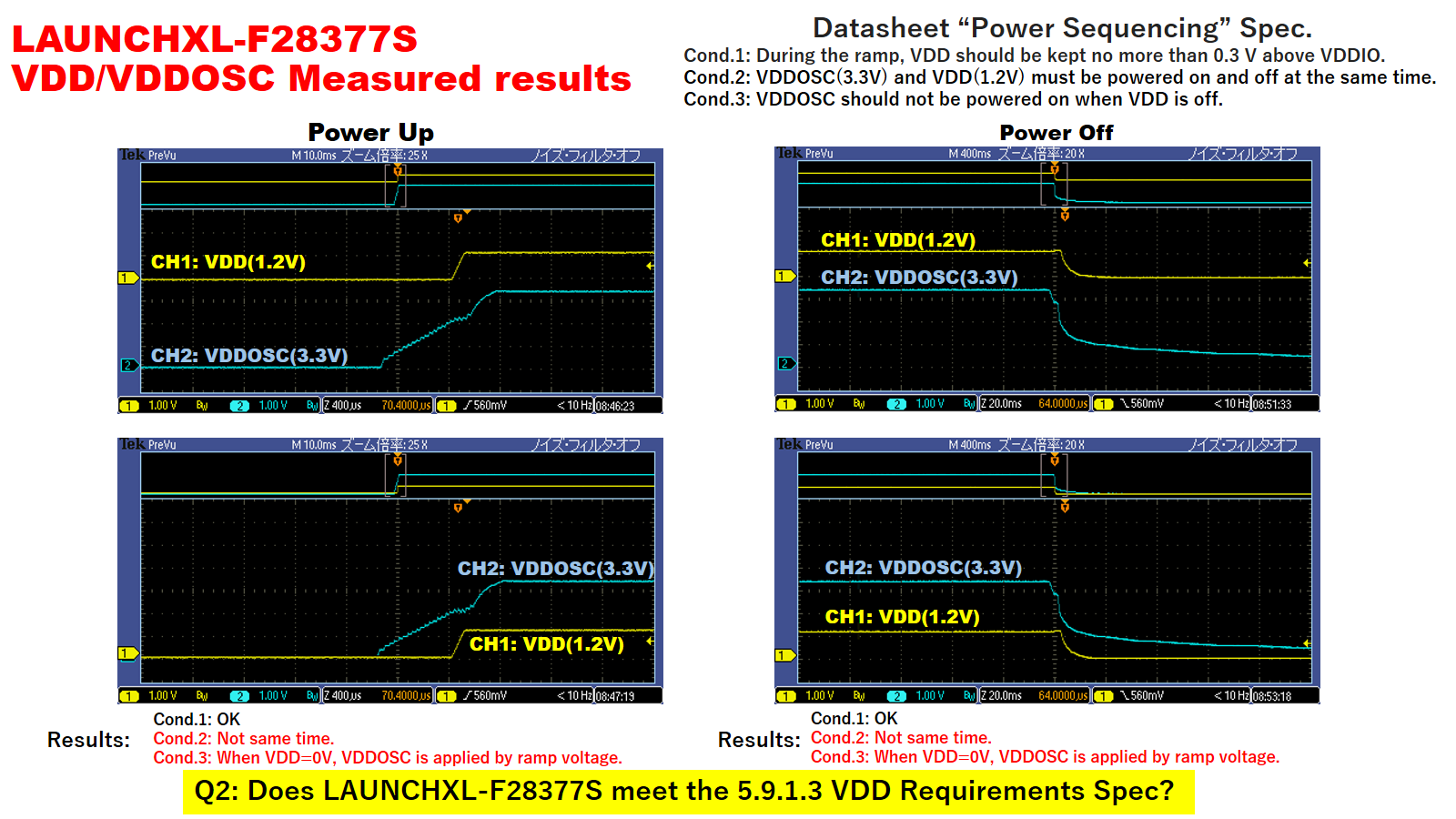Click "Cond.2: Not same time." result under Power Up
Image resolution: width=1456 pixels, height=819 pixels.
tap(244, 739)
